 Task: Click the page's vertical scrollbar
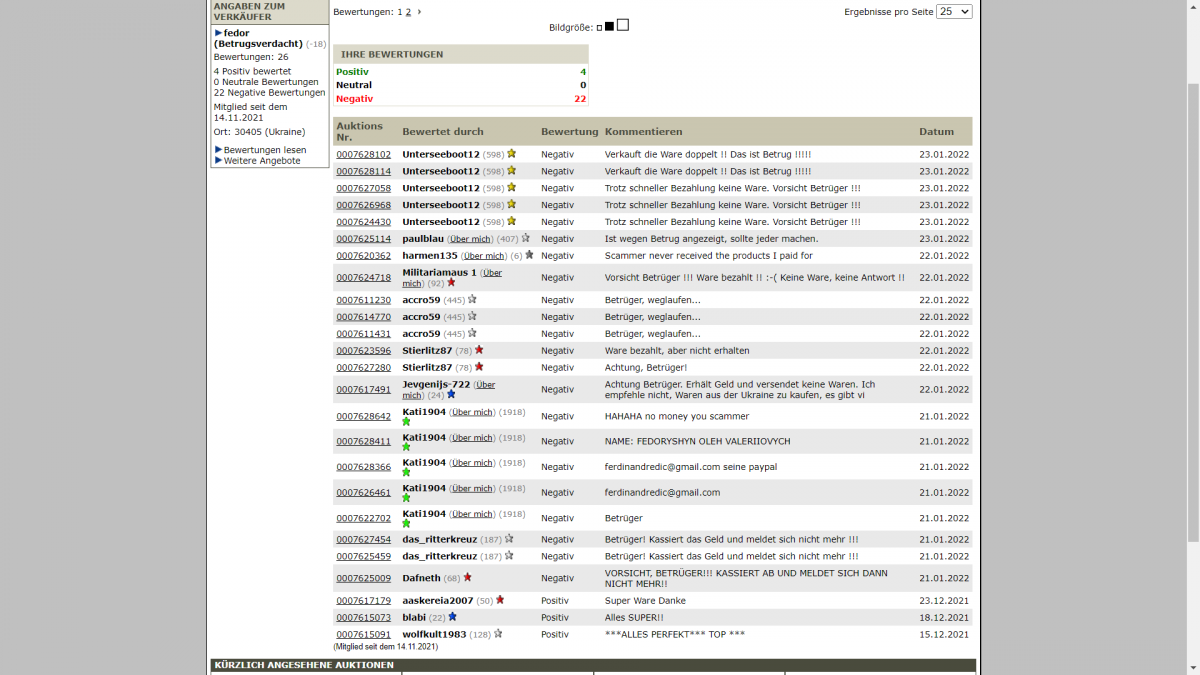[1192, 300]
